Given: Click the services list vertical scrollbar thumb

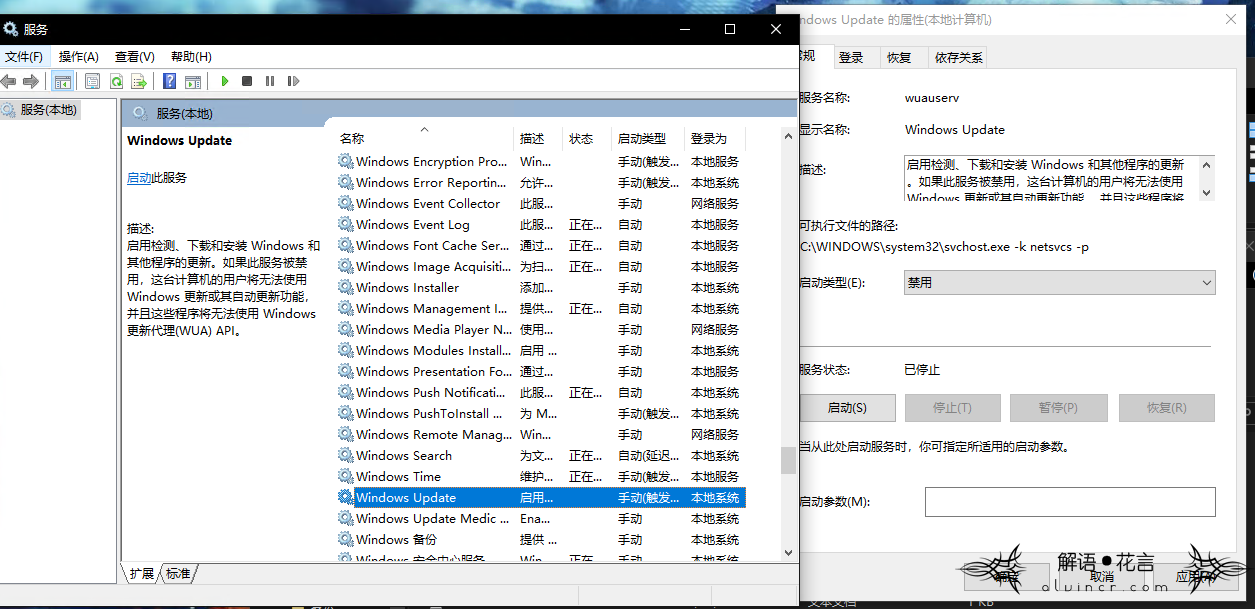Looking at the screenshot, I should coord(788,460).
